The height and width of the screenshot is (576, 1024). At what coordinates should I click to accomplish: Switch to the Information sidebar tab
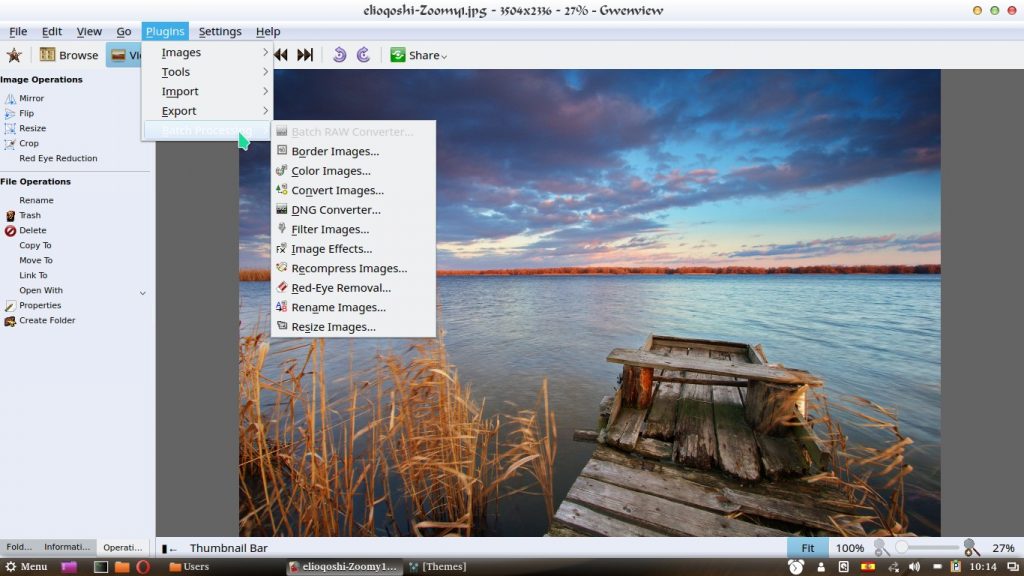tap(67, 547)
